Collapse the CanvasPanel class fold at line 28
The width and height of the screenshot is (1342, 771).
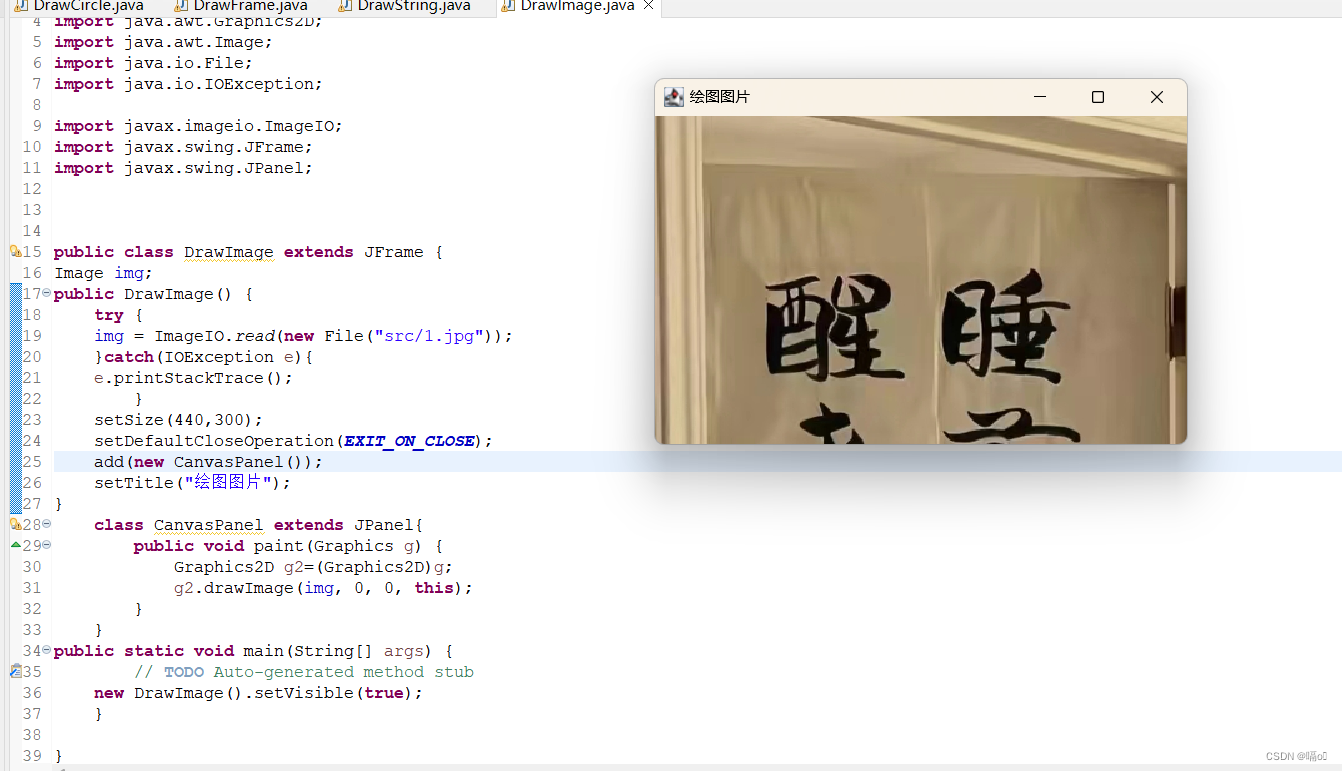pos(47,525)
